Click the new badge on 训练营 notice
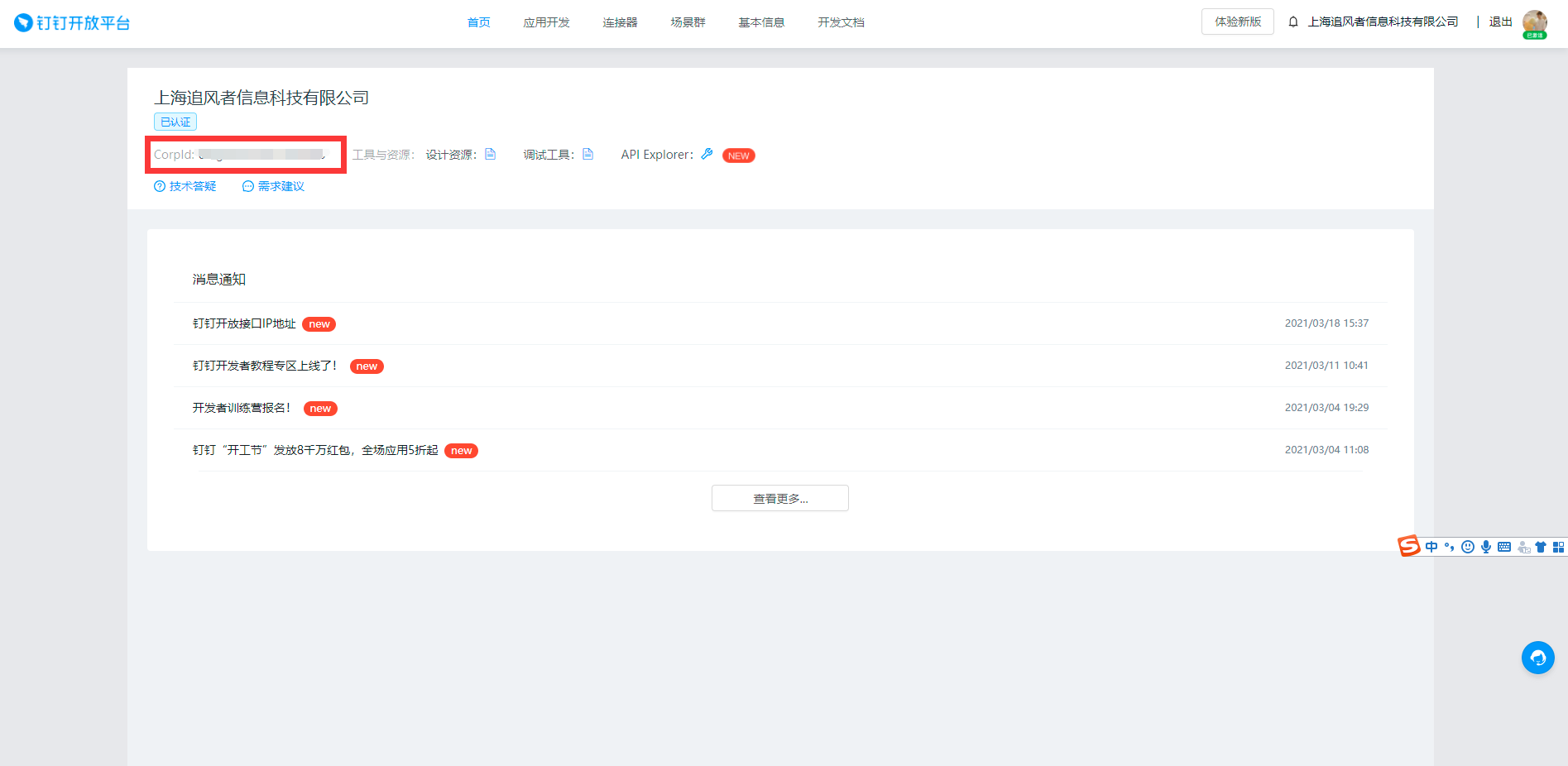This screenshot has height=766, width=1568. 320,409
